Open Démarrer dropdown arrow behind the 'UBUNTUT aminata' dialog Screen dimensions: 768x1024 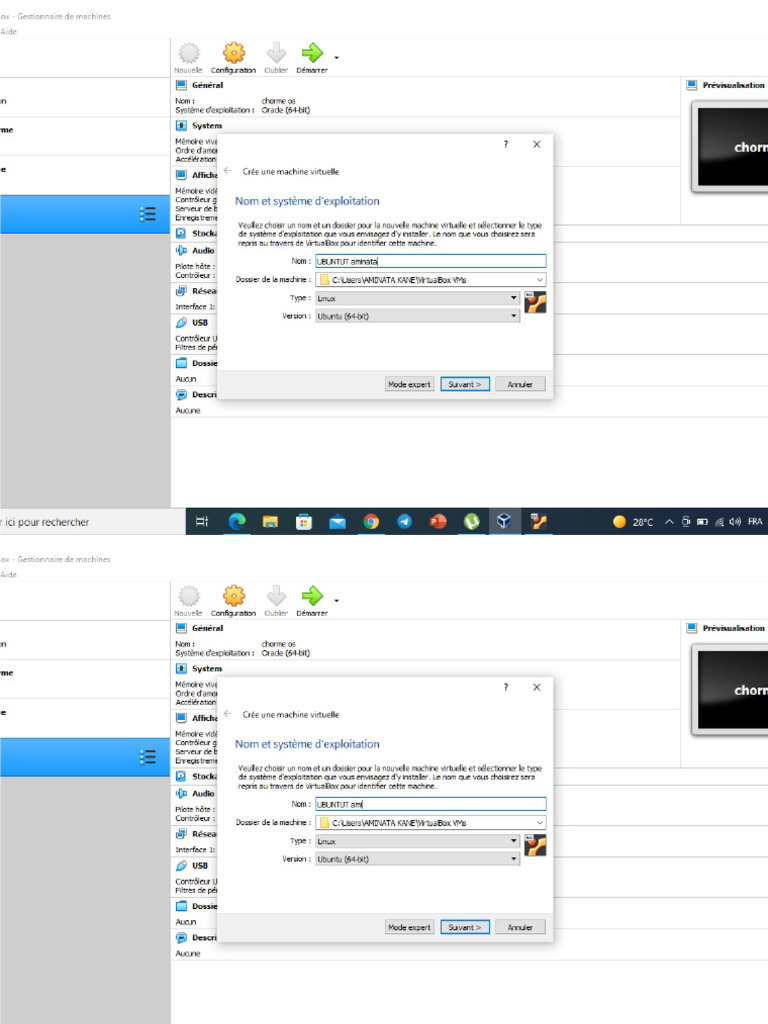[x=336, y=57]
